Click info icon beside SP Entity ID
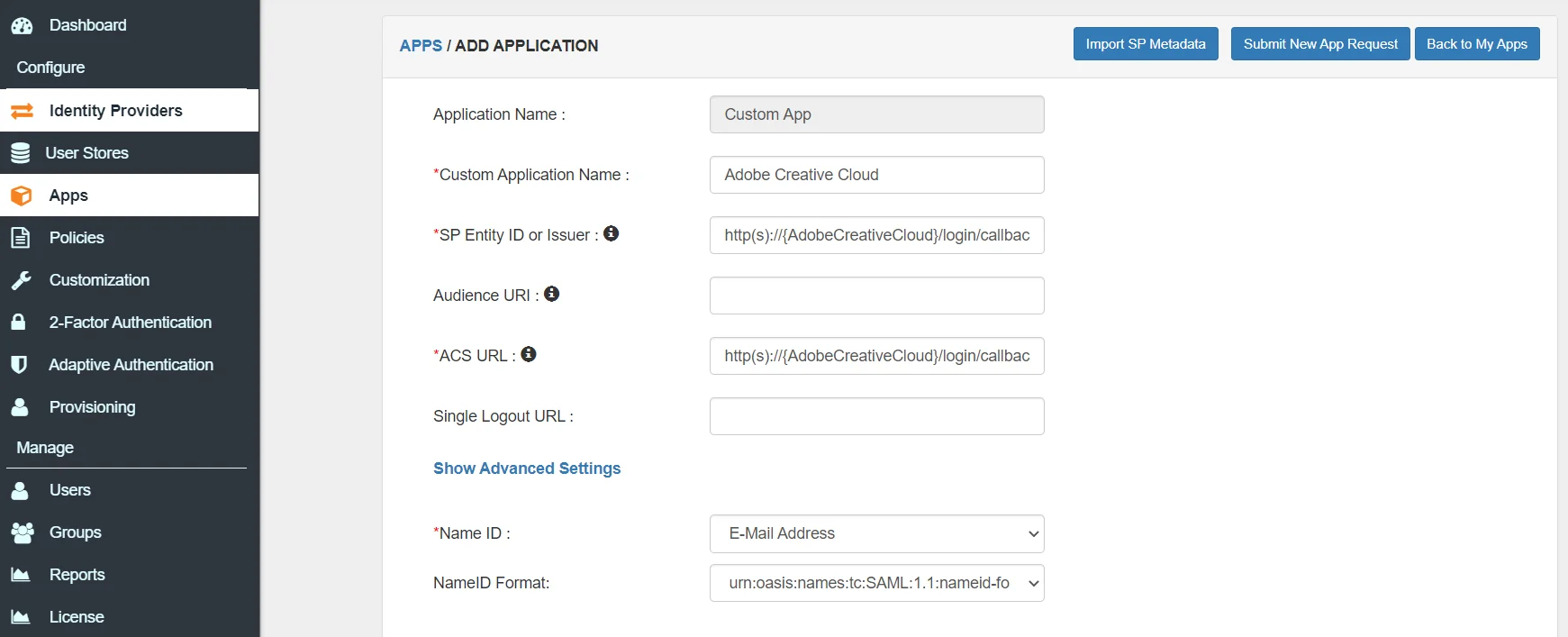 click(612, 233)
